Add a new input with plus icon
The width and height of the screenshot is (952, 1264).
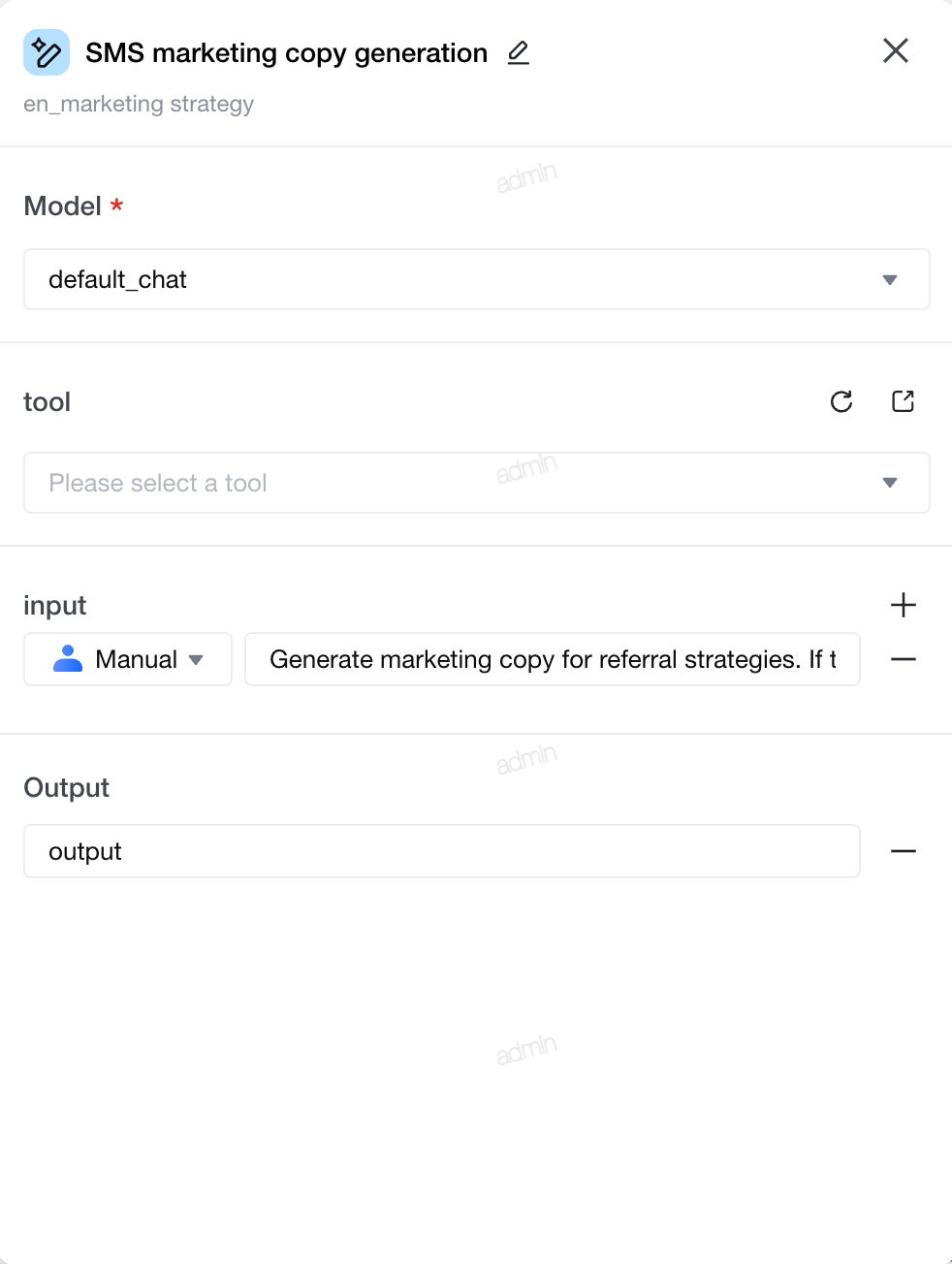(904, 605)
